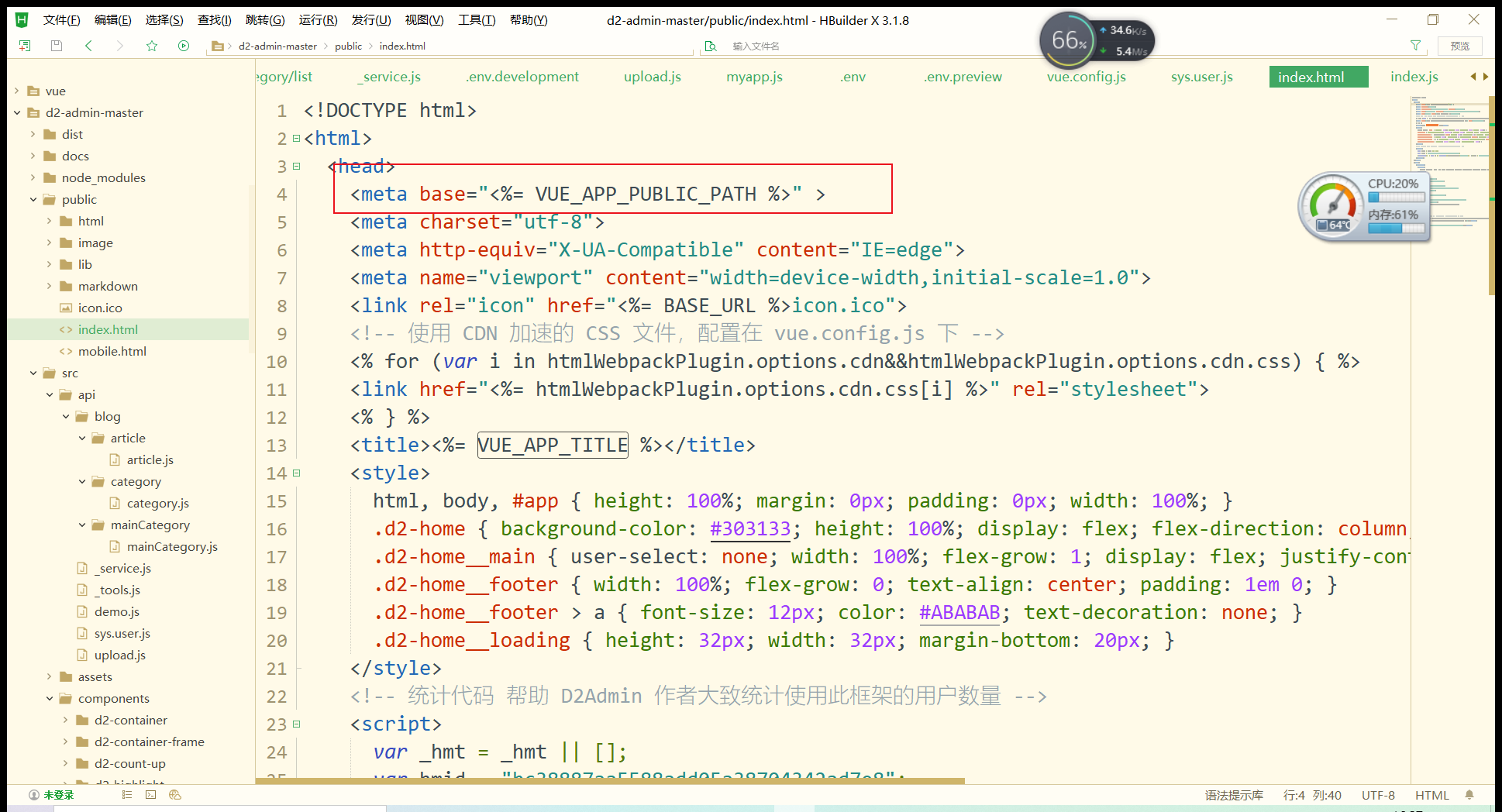Expand the vue project folder
This screenshot has height=812, width=1502.
click(x=17, y=91)
